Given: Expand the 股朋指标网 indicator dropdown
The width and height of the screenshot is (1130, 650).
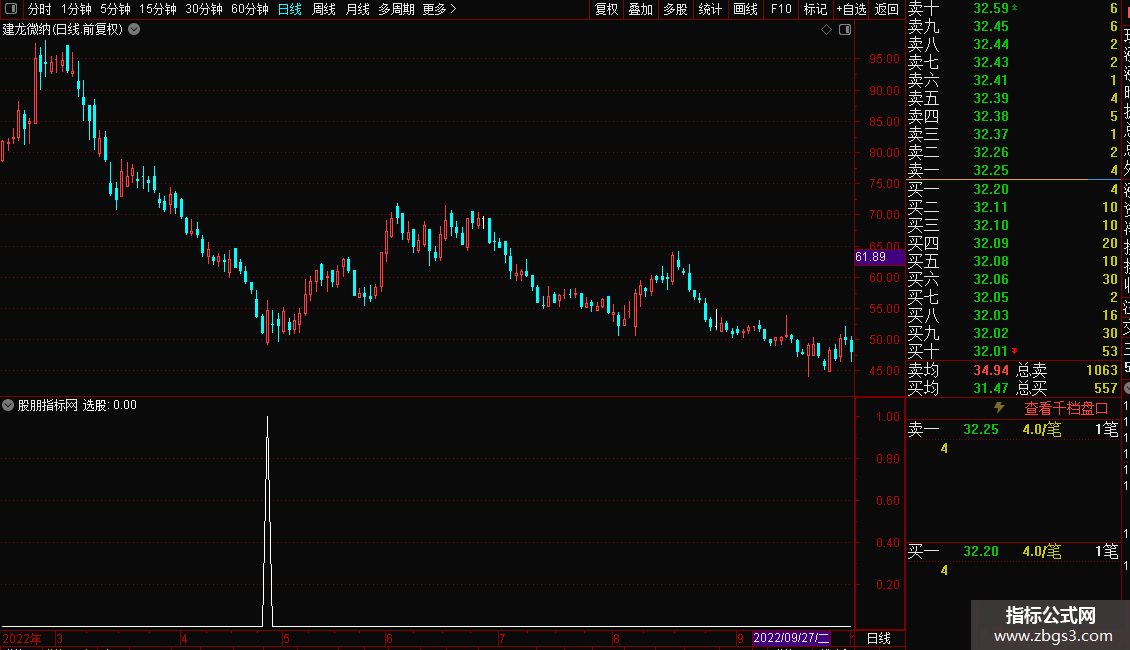Looking at the screenshot, I should [8, 405].
